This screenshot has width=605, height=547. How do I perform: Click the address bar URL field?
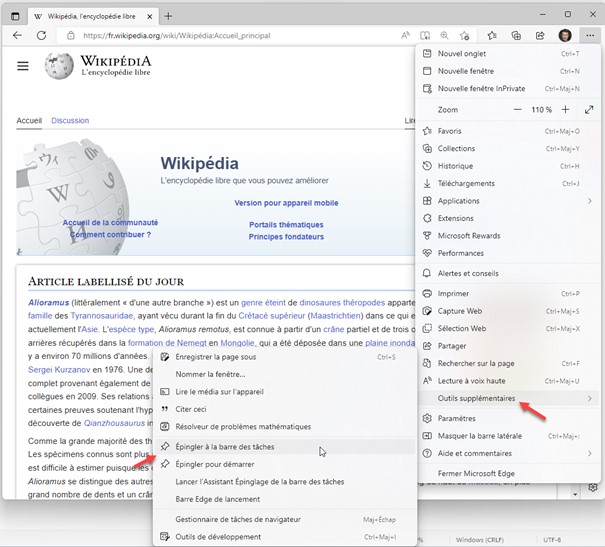230,35
